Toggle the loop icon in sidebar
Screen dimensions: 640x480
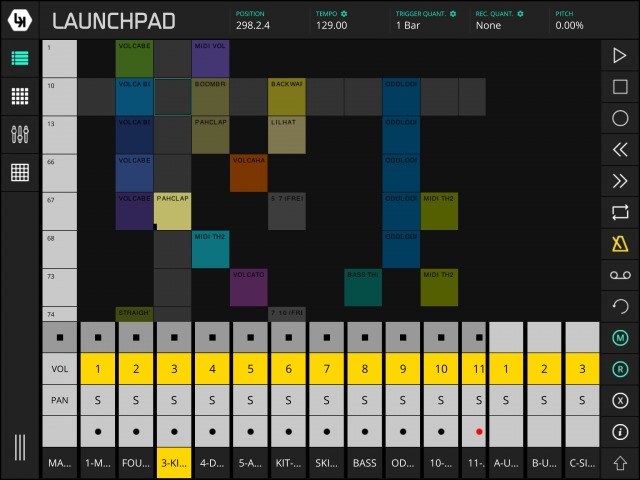619,211
